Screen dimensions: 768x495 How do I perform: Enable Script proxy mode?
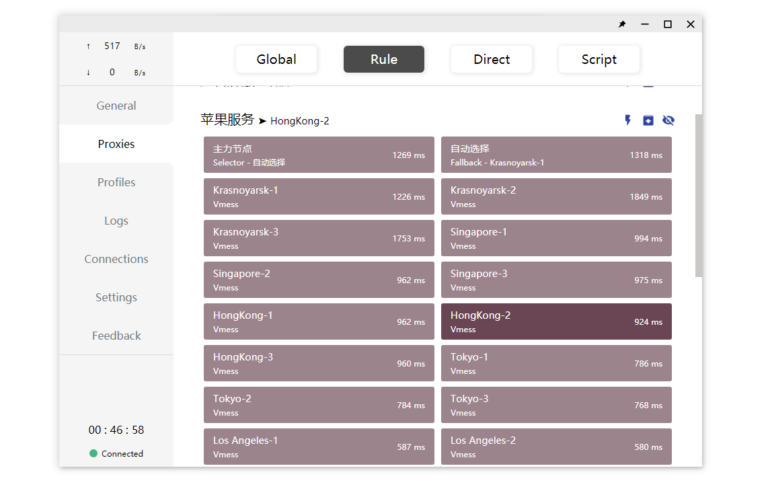tap(599, 59)
